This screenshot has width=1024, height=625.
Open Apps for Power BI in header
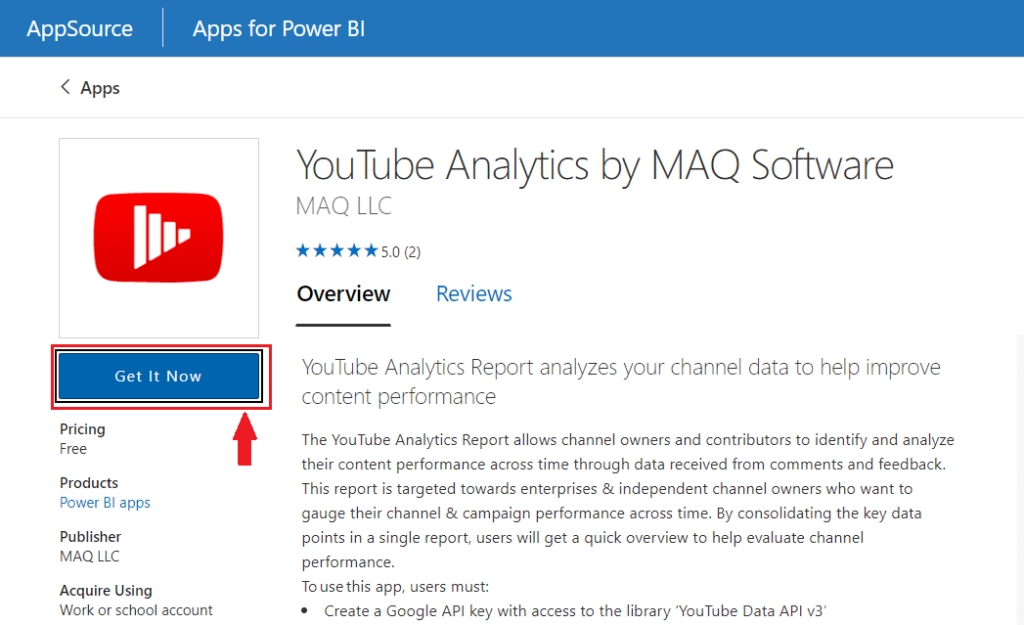(279, 29)
